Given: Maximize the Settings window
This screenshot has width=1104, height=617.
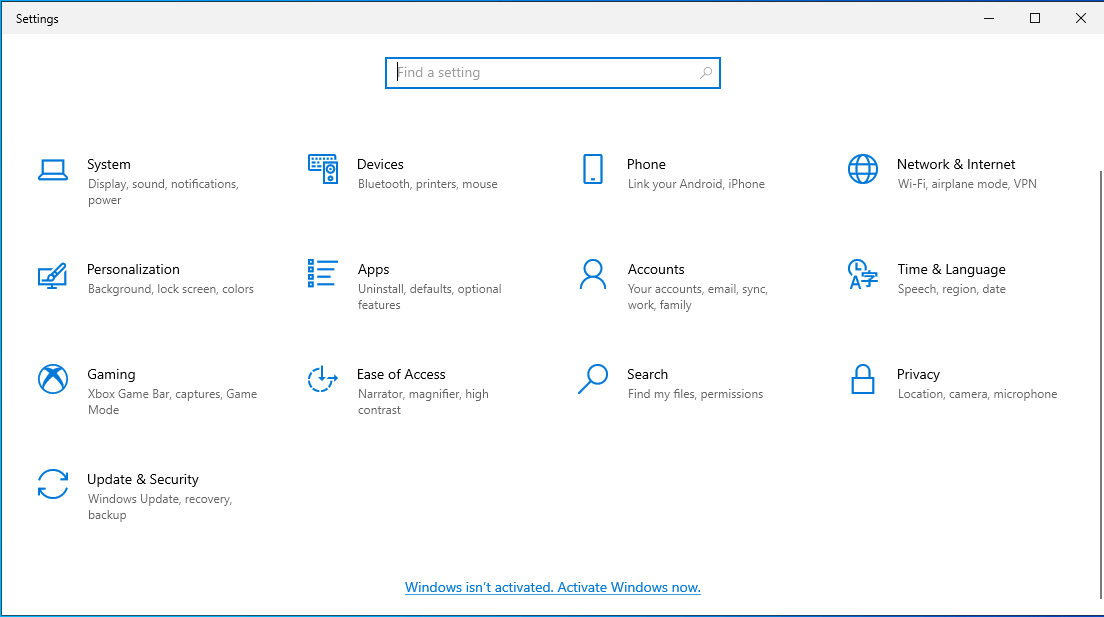Looking at the screenshot, I should [x=1035, y=18].
